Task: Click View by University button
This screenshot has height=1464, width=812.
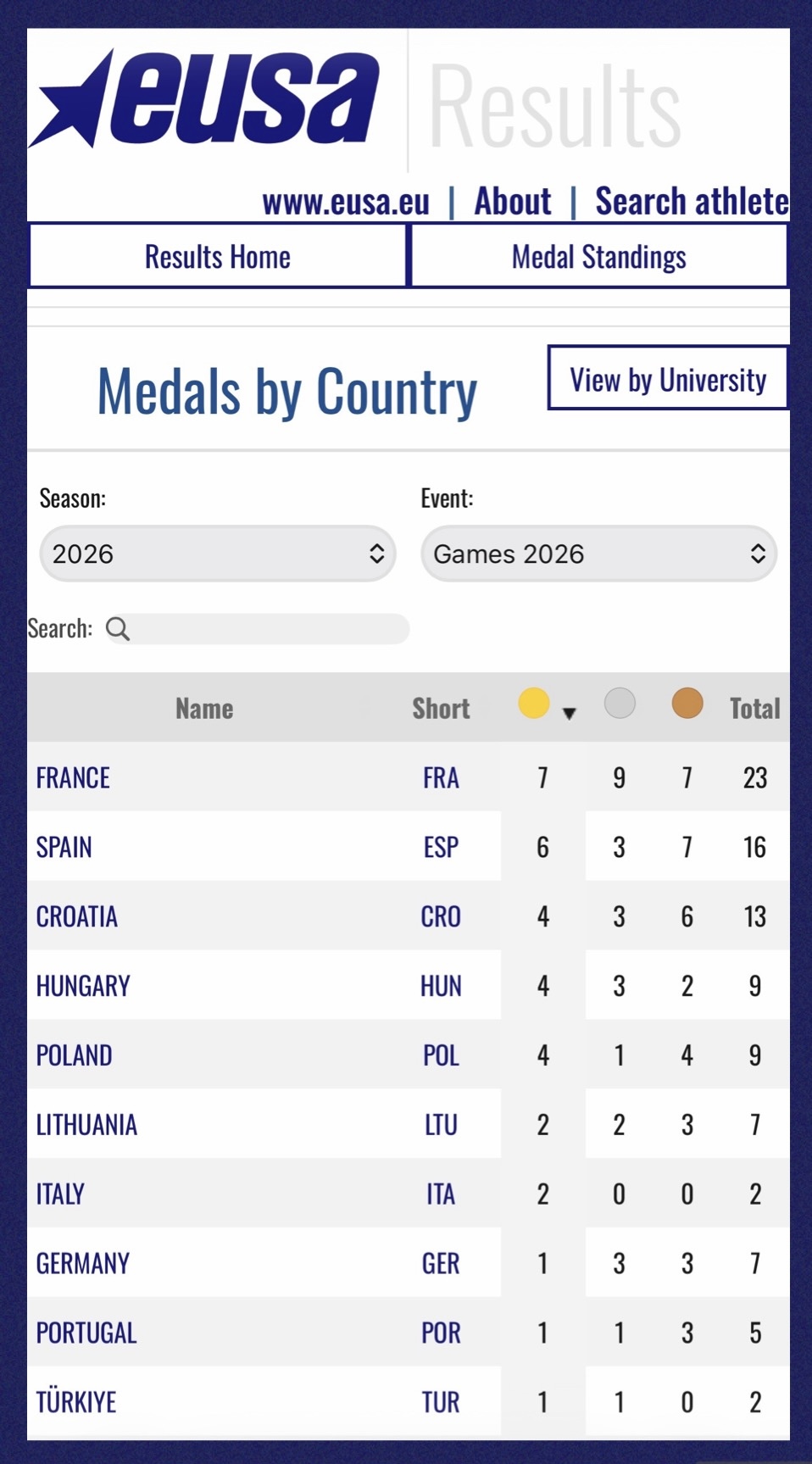Action: [x=668, y=378]
